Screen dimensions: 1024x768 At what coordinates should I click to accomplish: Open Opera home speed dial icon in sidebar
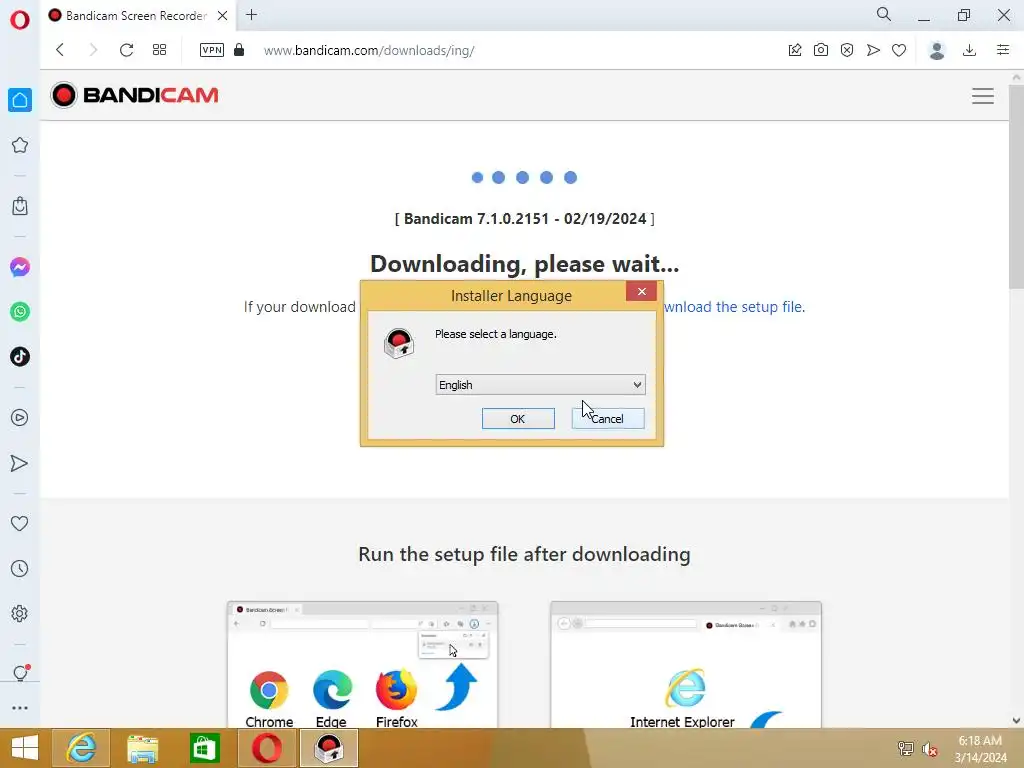(x=20, y=100)
